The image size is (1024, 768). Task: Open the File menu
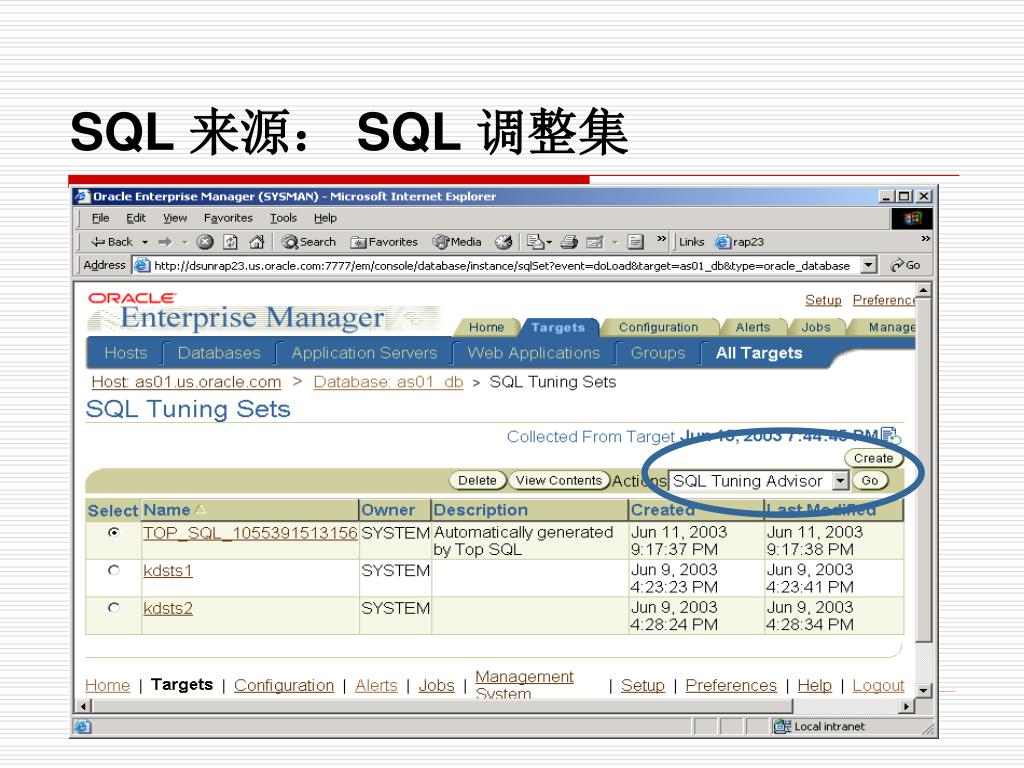(101, 218)
